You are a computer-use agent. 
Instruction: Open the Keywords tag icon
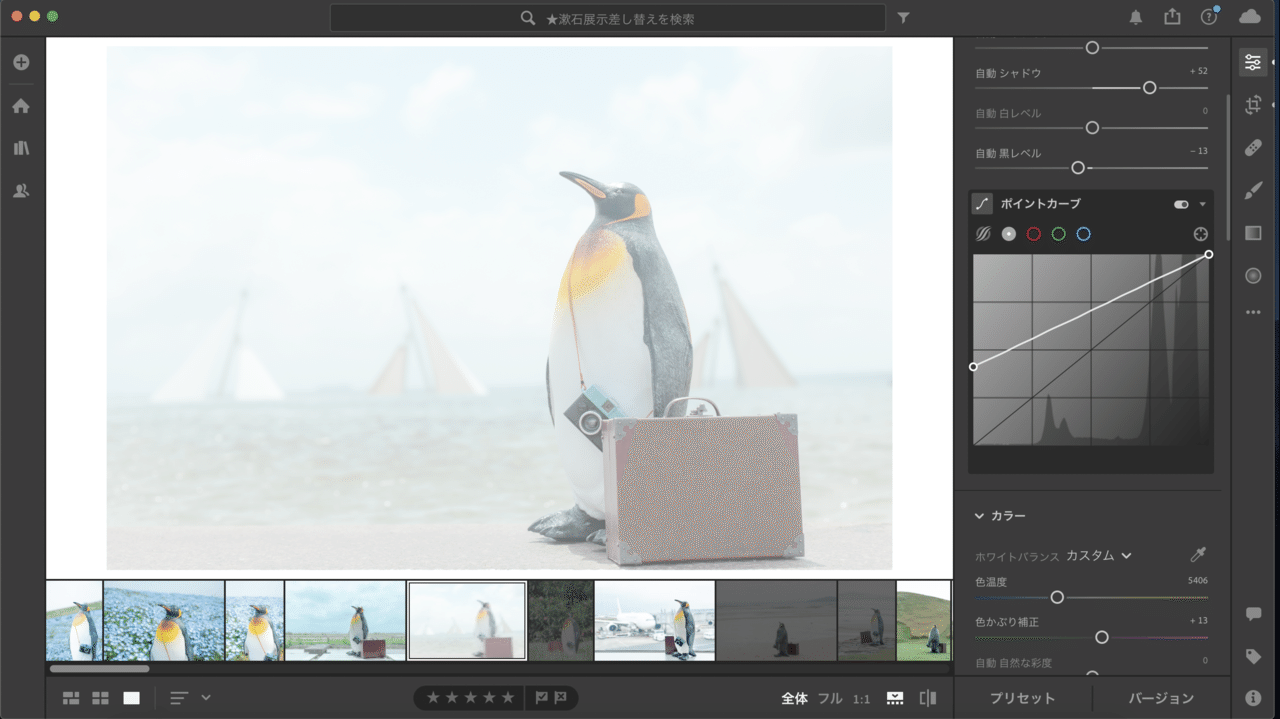click(x=1253, y=657)
